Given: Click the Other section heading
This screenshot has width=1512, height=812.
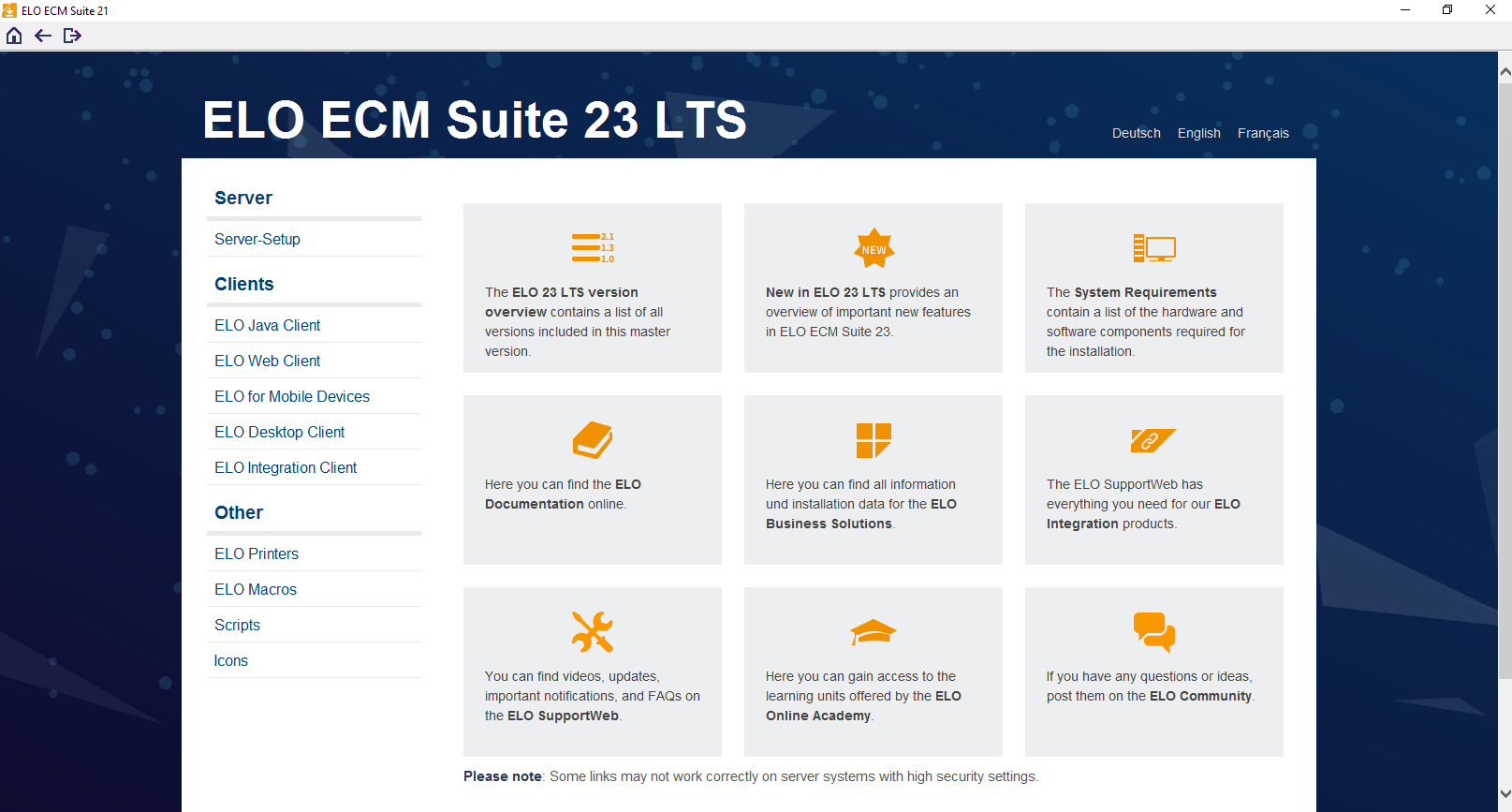Looking at the screenshot, I should pyautogui.click(x=239, y=512).
